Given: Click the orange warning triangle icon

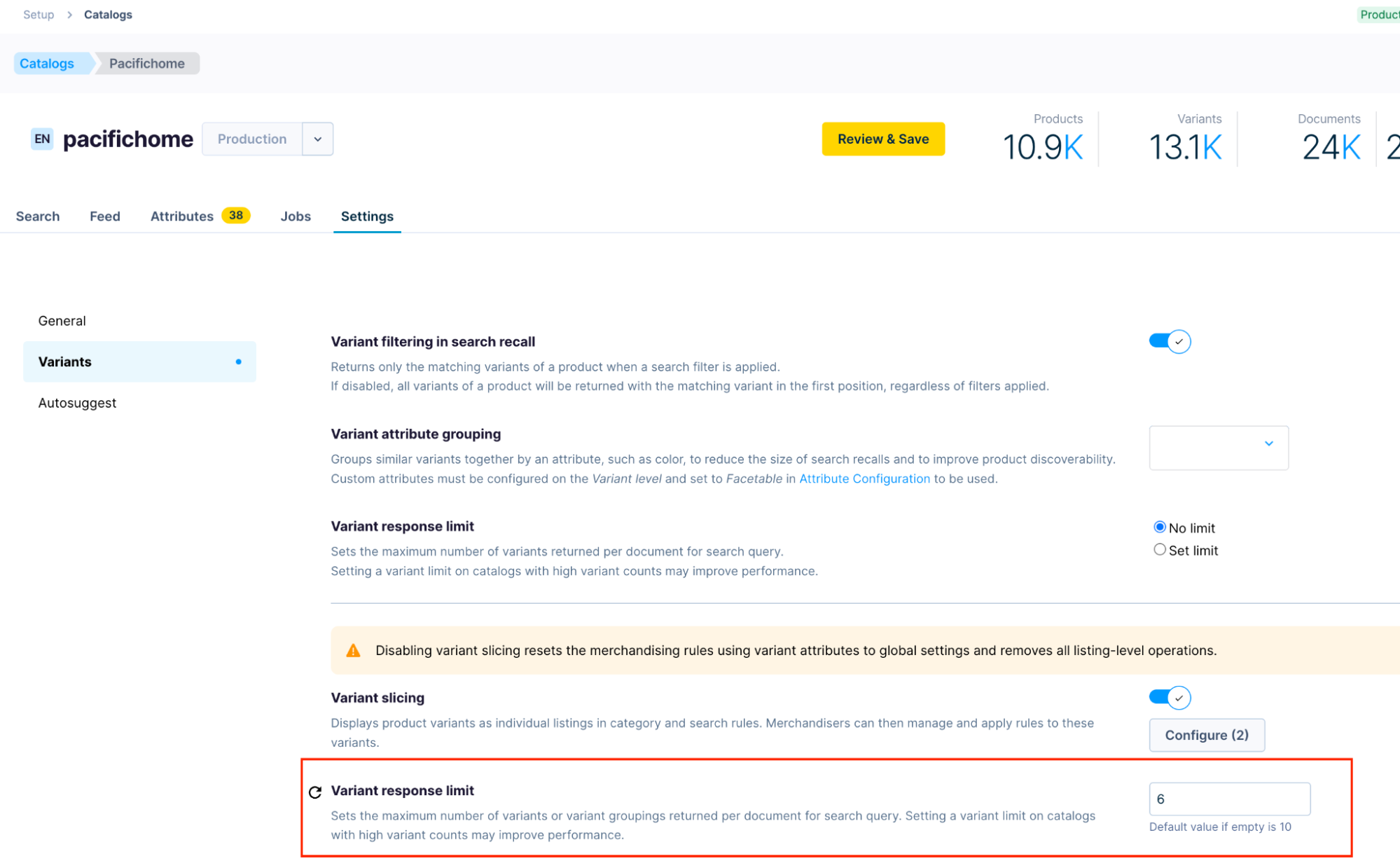Looking at the screenshot, I should coord(354,650).
